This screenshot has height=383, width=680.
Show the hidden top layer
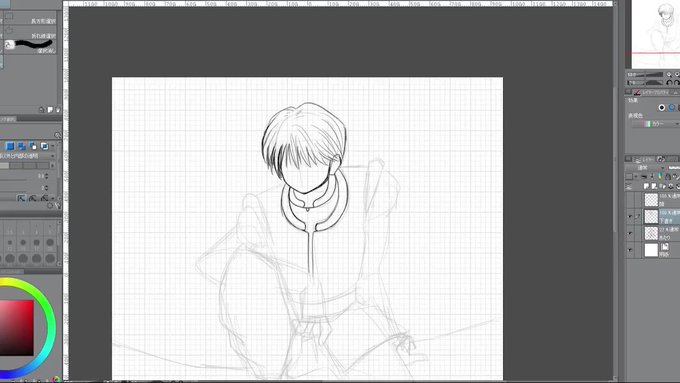pos(630,200)
